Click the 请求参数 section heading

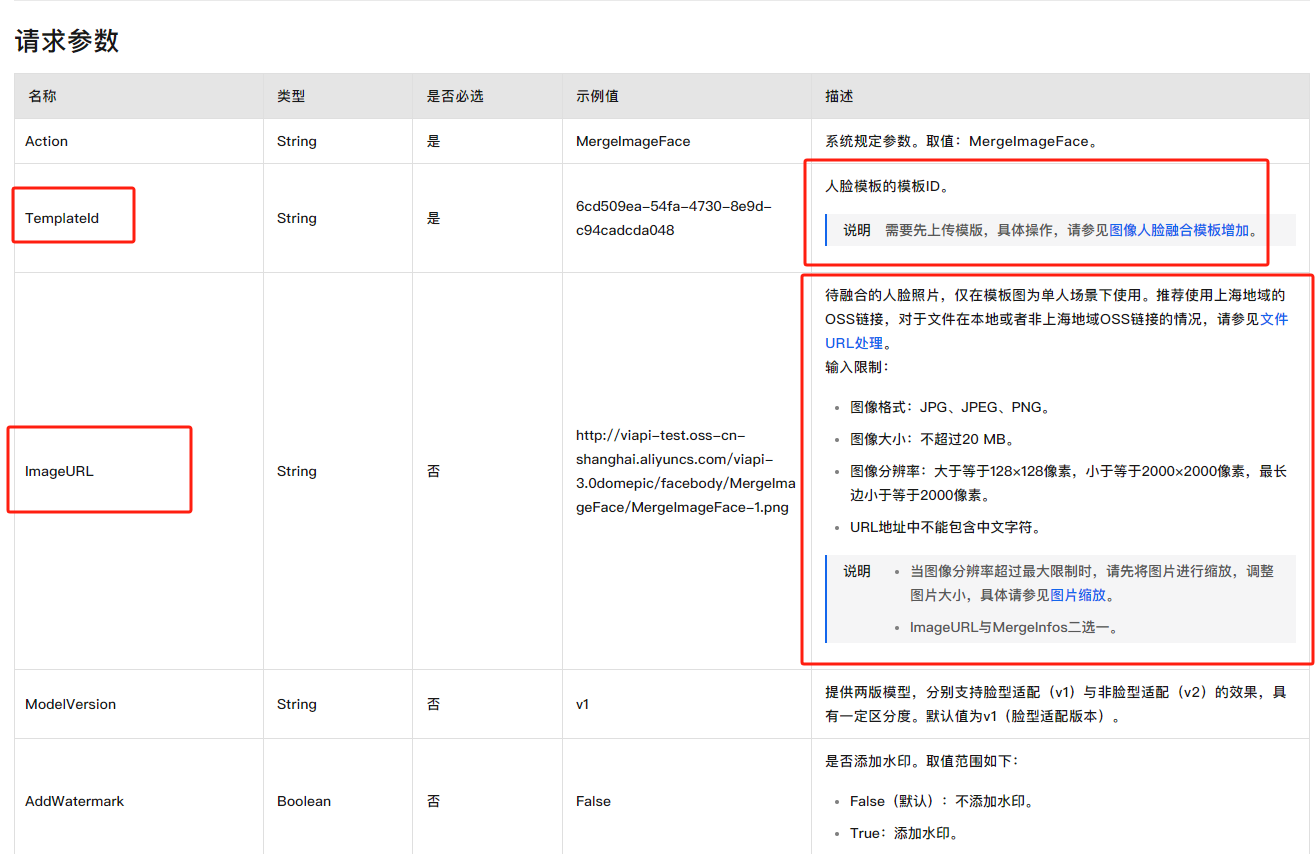[x=67, y=40]
